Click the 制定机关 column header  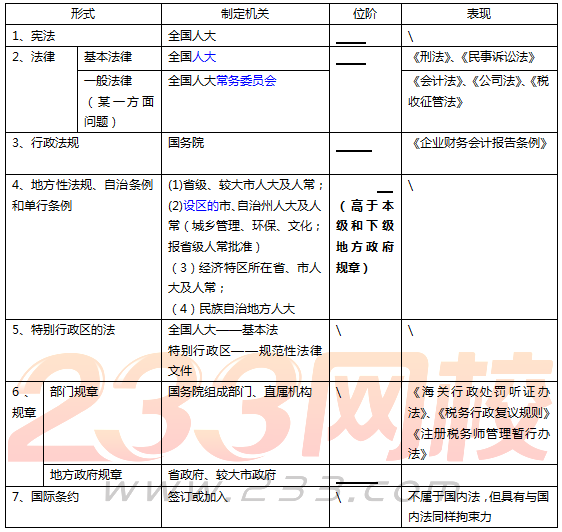[x=246, y=14]
